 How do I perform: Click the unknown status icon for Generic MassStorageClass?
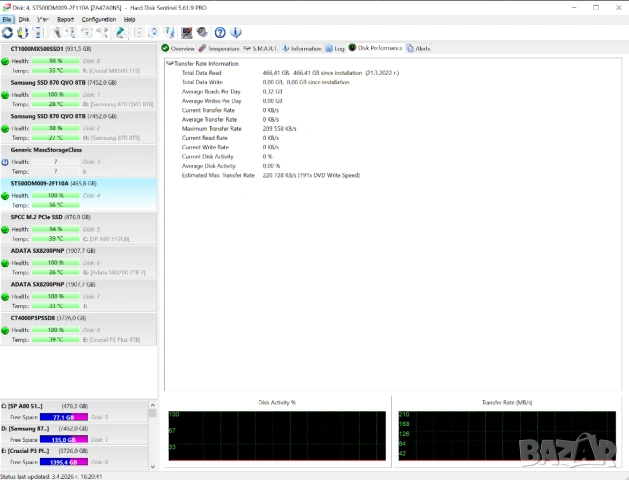coord(6,161)
